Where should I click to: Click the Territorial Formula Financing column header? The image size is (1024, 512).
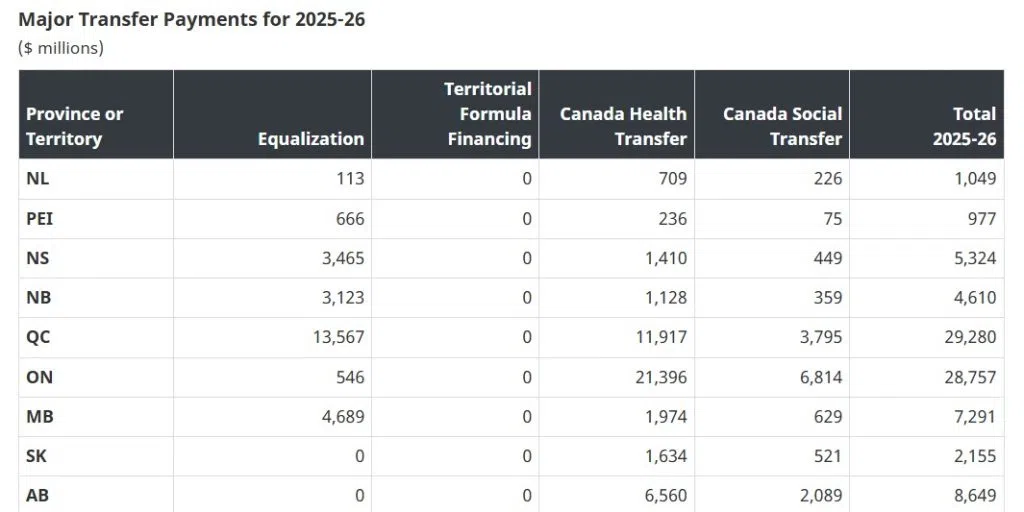488,114
